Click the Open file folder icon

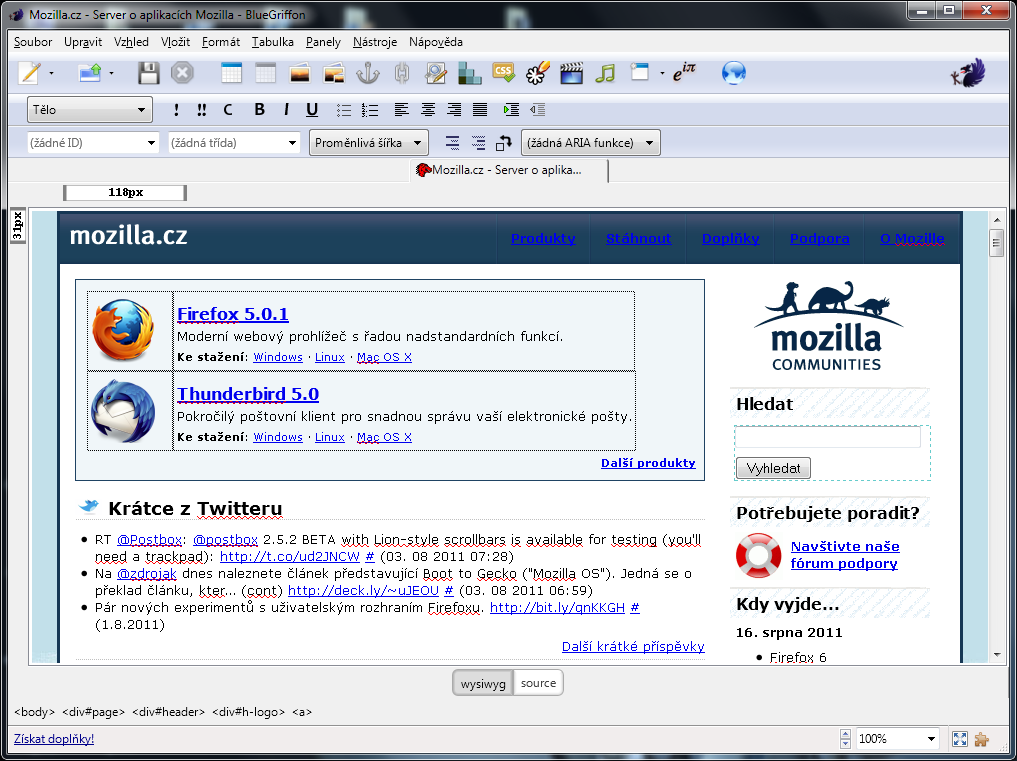pos(90,73)
